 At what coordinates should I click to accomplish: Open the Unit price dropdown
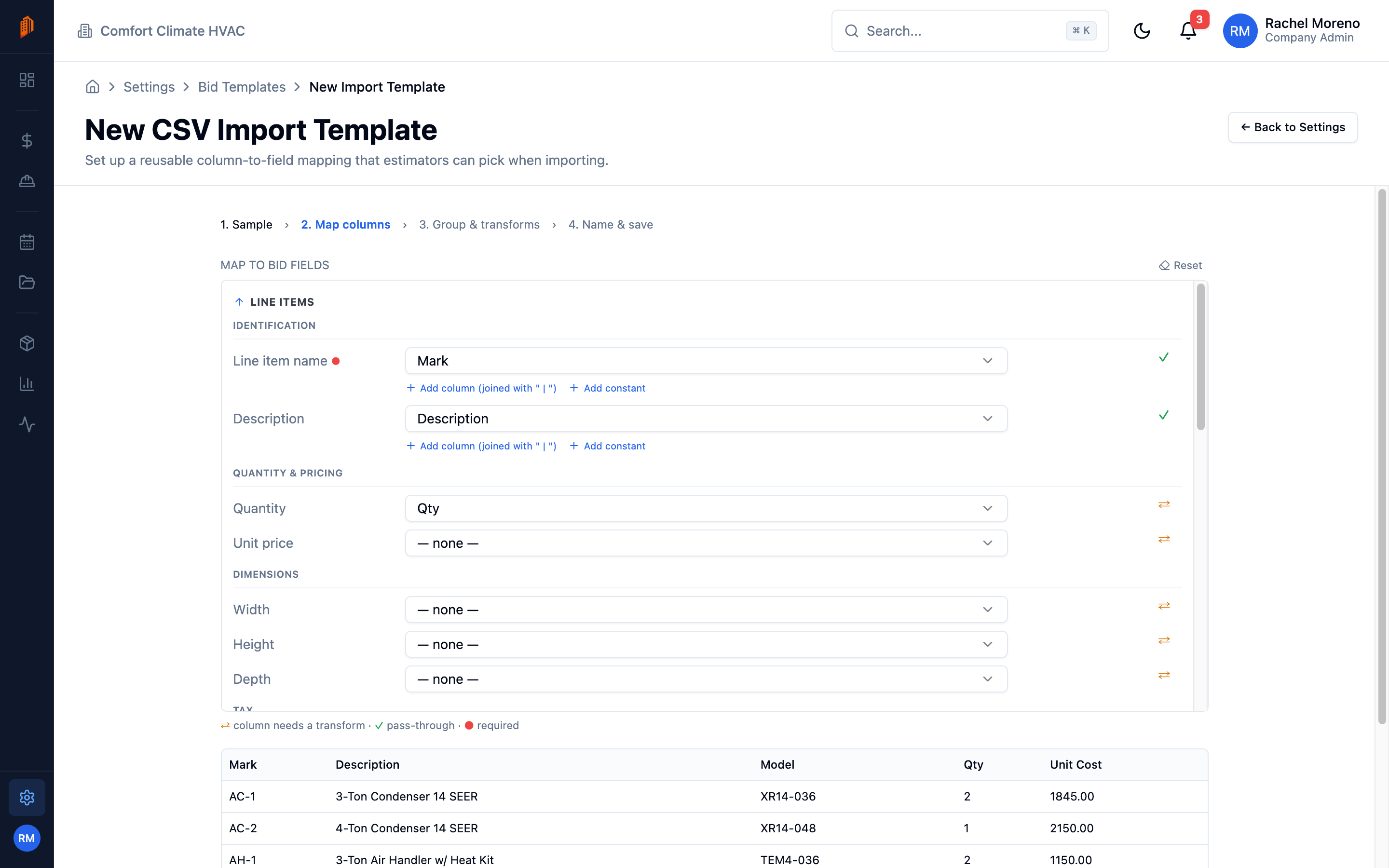[706, 543]
